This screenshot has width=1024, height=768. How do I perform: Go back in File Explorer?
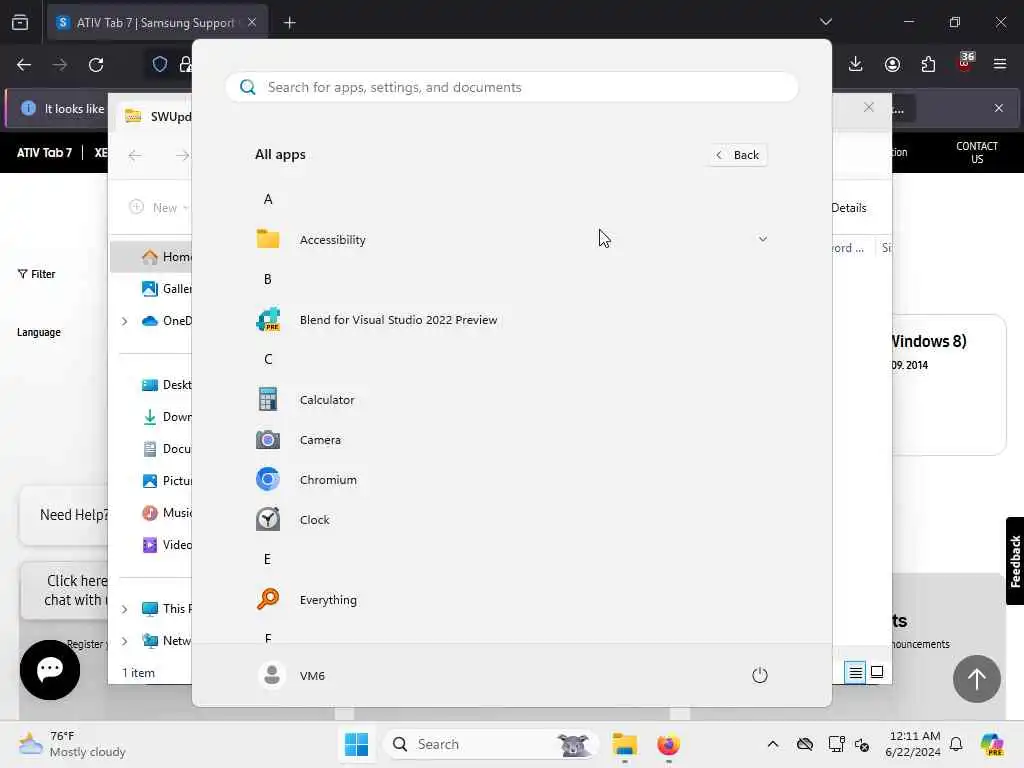coord(135,155)
